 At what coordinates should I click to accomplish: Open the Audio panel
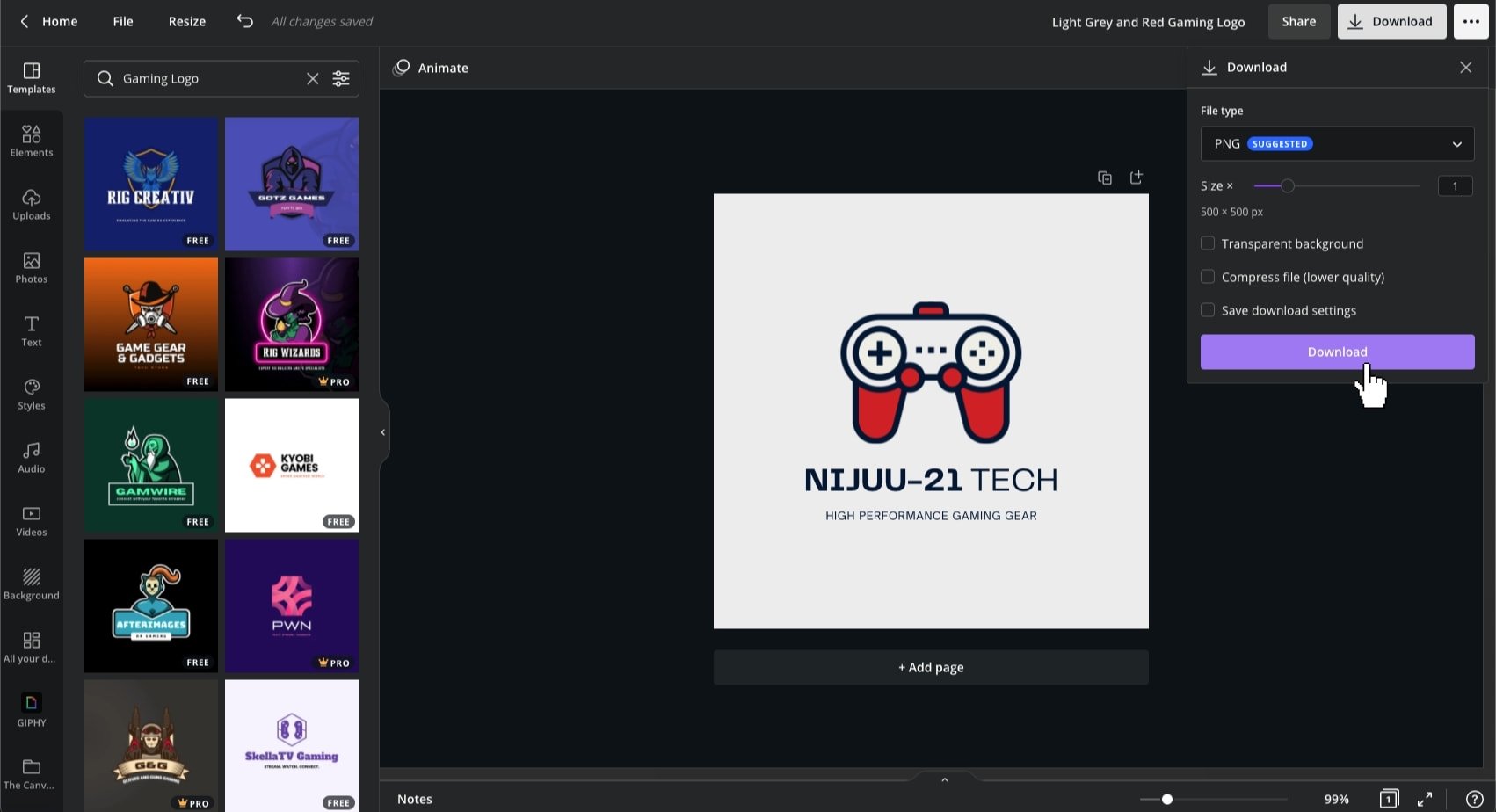[31, 458]
